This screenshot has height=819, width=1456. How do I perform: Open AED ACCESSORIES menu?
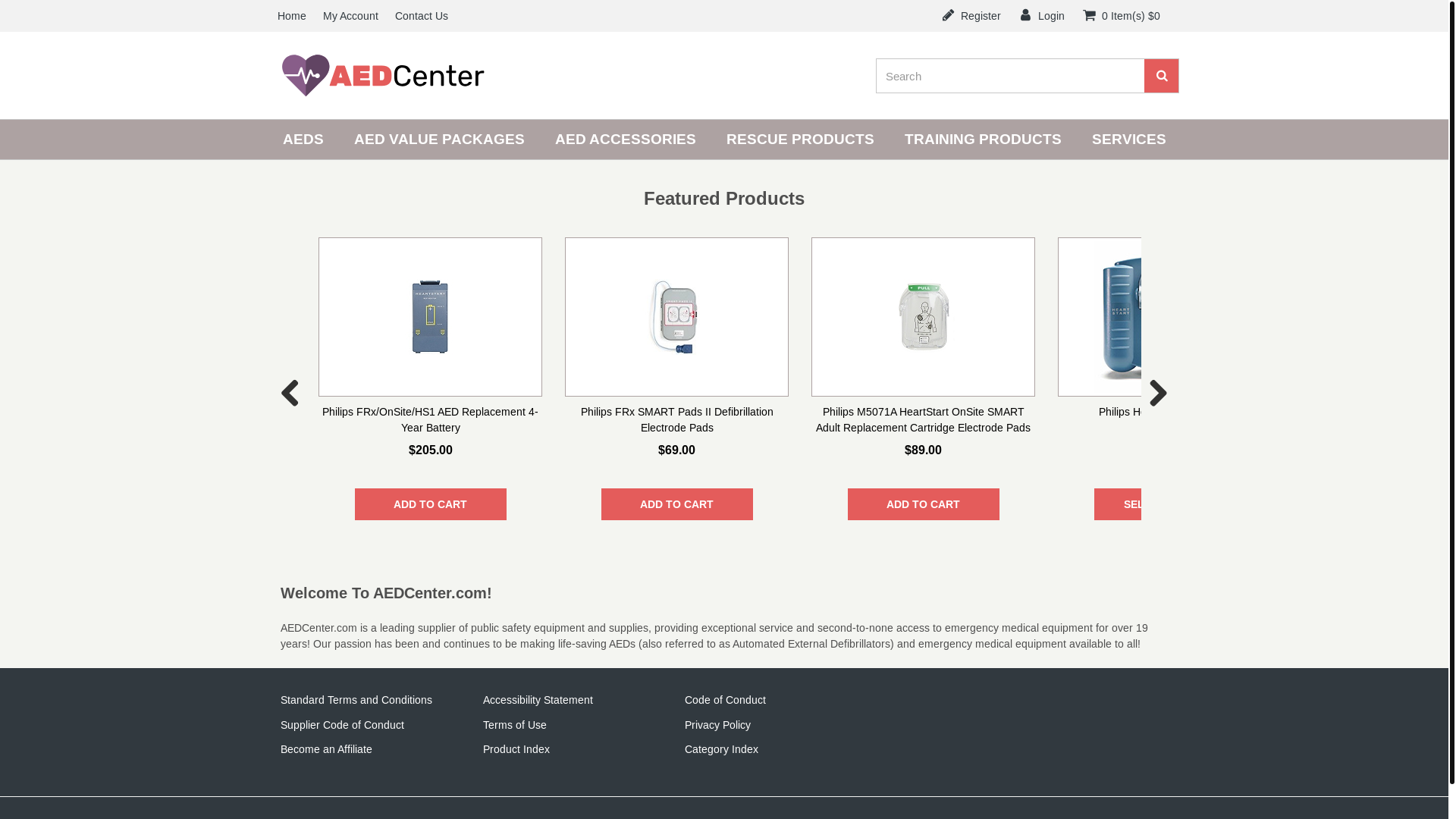[626, 140]
